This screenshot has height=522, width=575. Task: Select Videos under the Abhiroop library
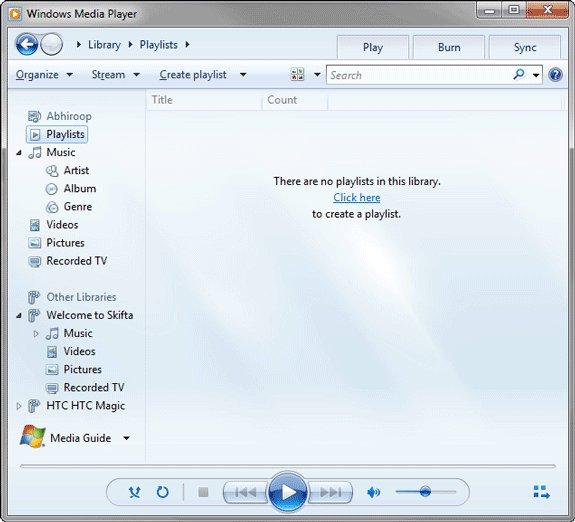(62, 225)
